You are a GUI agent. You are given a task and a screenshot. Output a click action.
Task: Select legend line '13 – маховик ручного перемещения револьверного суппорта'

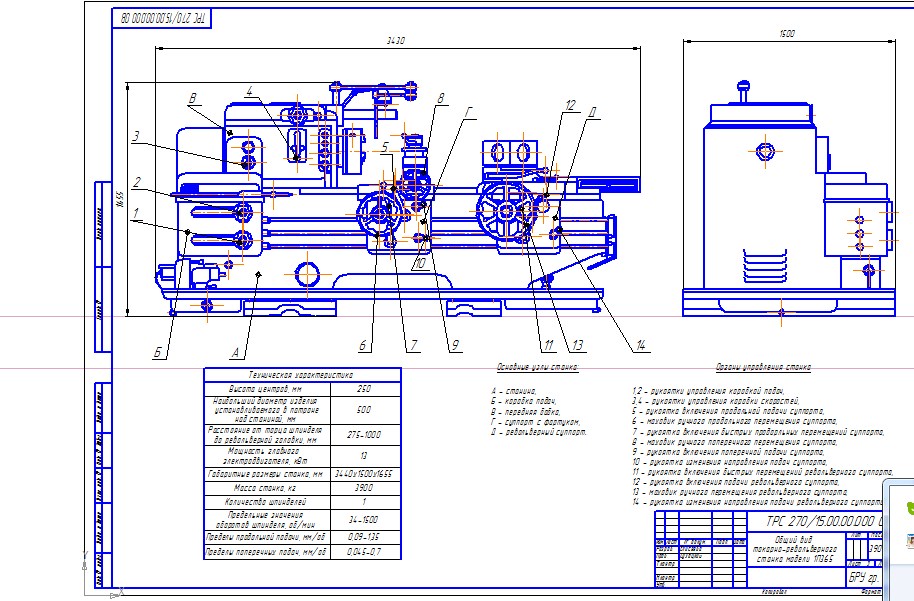[740, 492]
